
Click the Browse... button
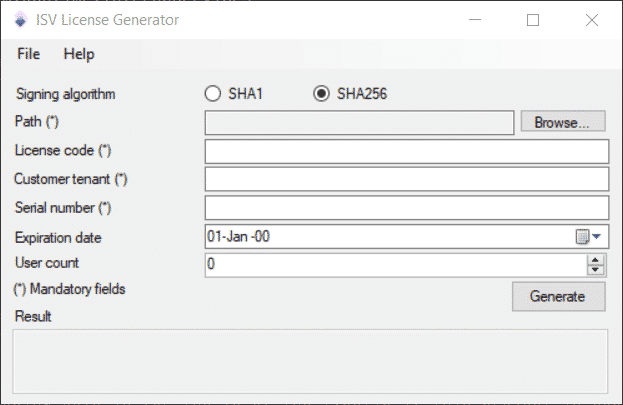pos(563,121)
